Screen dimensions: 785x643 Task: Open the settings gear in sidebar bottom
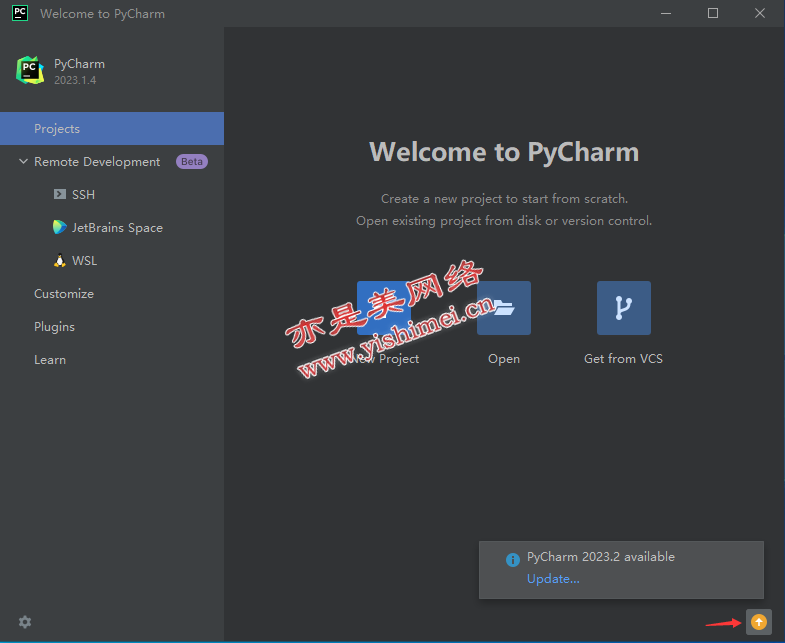(25, 622)
